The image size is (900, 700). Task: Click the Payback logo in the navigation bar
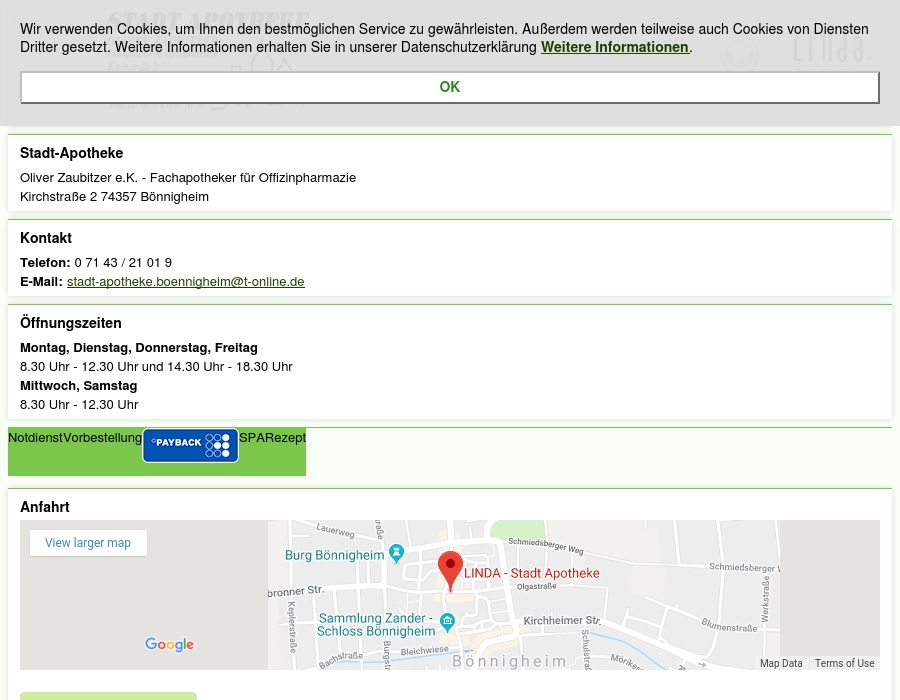click(190, 445)
